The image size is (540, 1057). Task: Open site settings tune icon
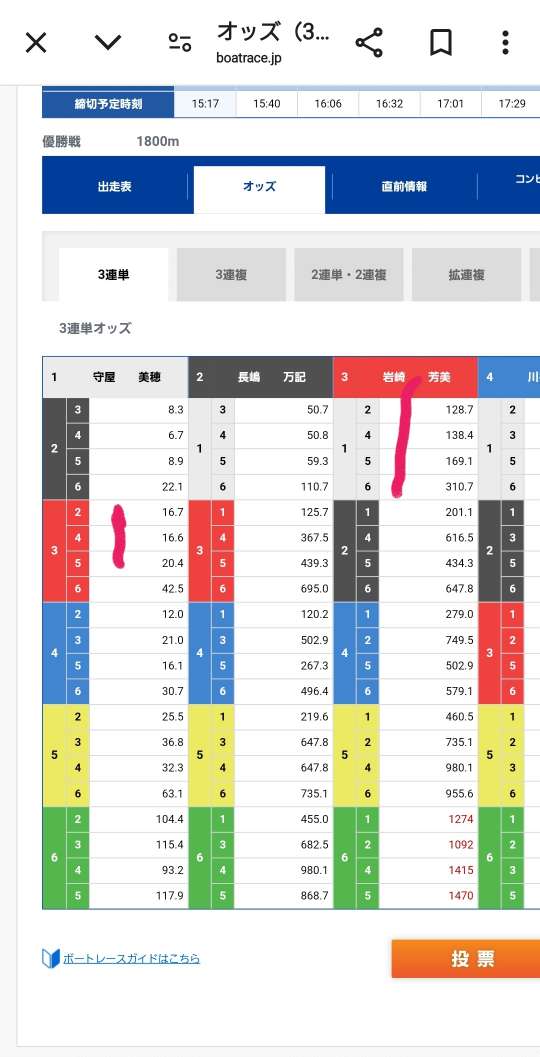(x=180, y=43)
